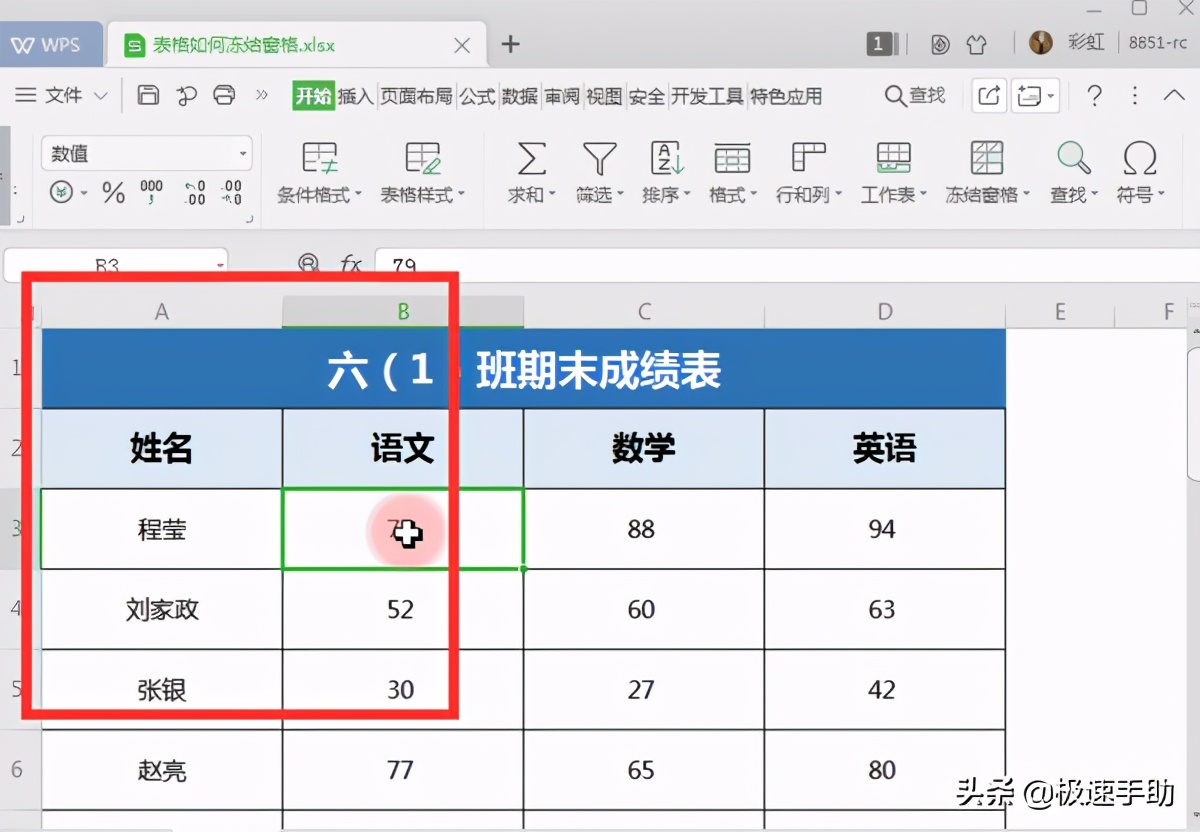Click the 冻结窗格 freeze panes icon
The image size is (1200, 832).
click(987, 158)
